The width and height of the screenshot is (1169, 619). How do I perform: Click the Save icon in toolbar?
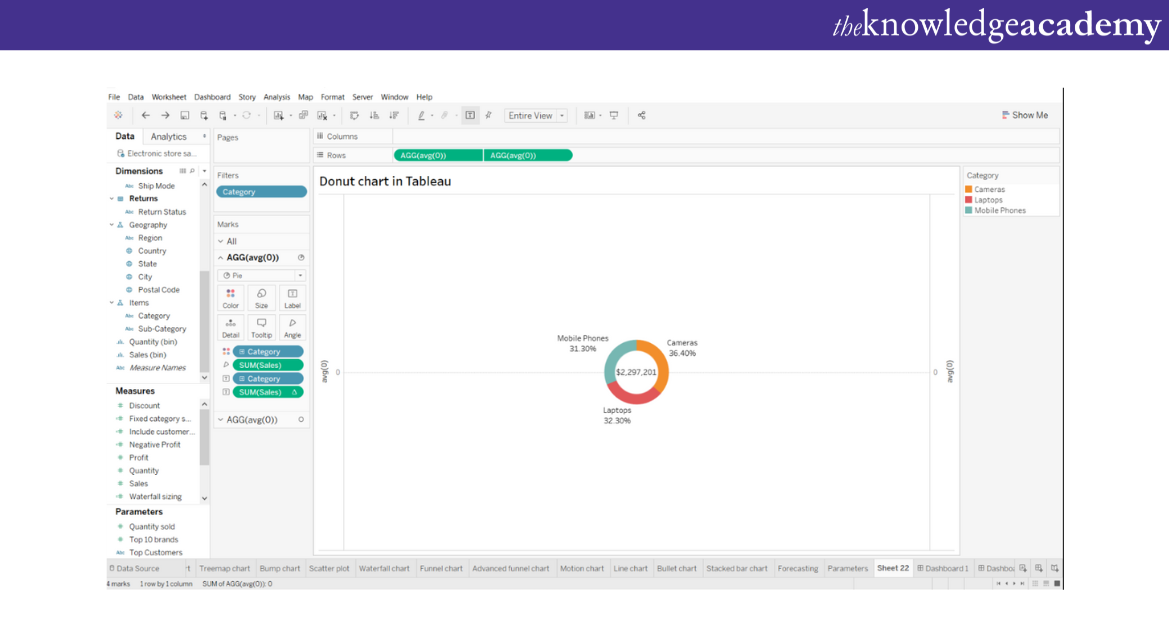(x=185, y=116)
